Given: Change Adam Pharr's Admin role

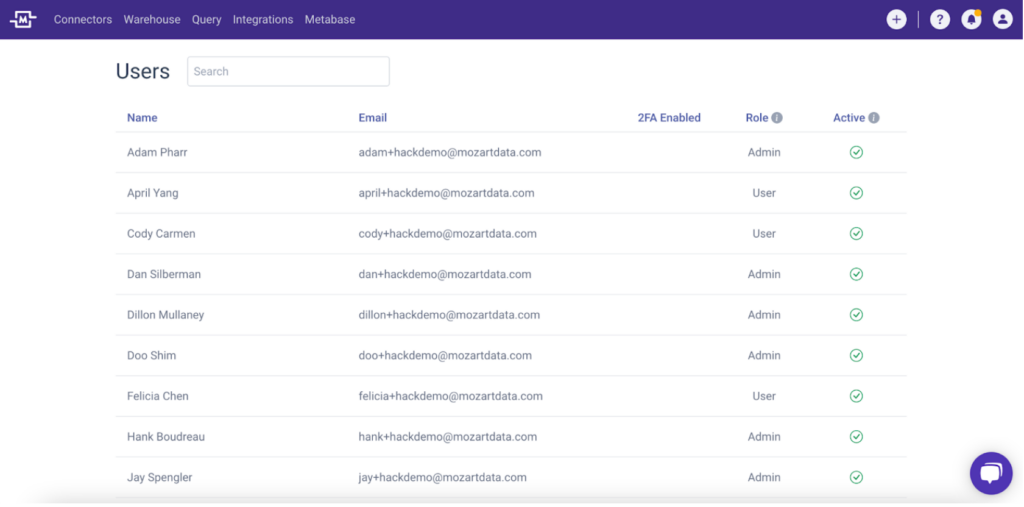Looking at the screenshot, I should [764, 152].
